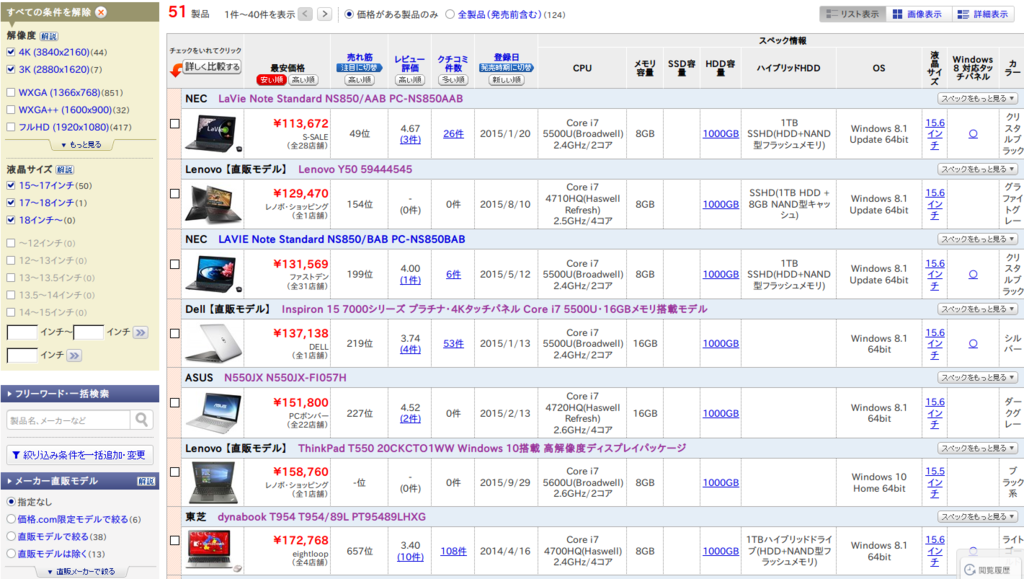Sort by 登録日 column header
1024x579 pixels.
506,57
